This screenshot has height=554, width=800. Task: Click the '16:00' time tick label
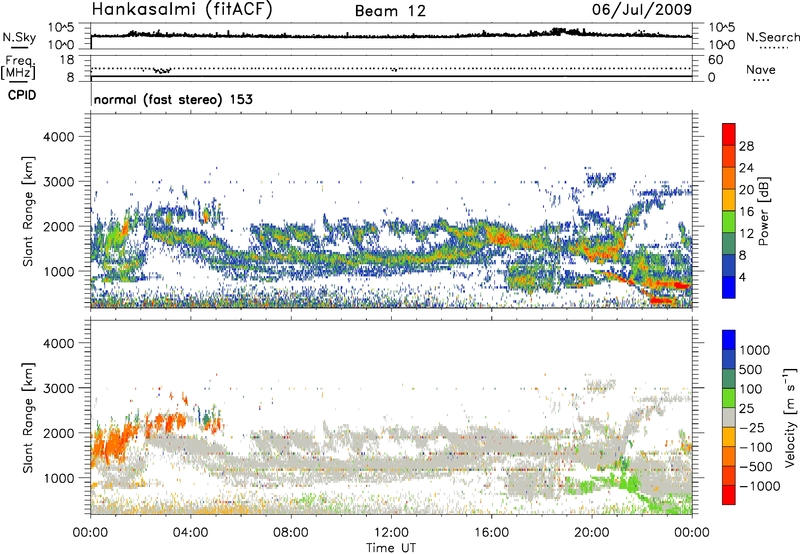tap(491, 533)
